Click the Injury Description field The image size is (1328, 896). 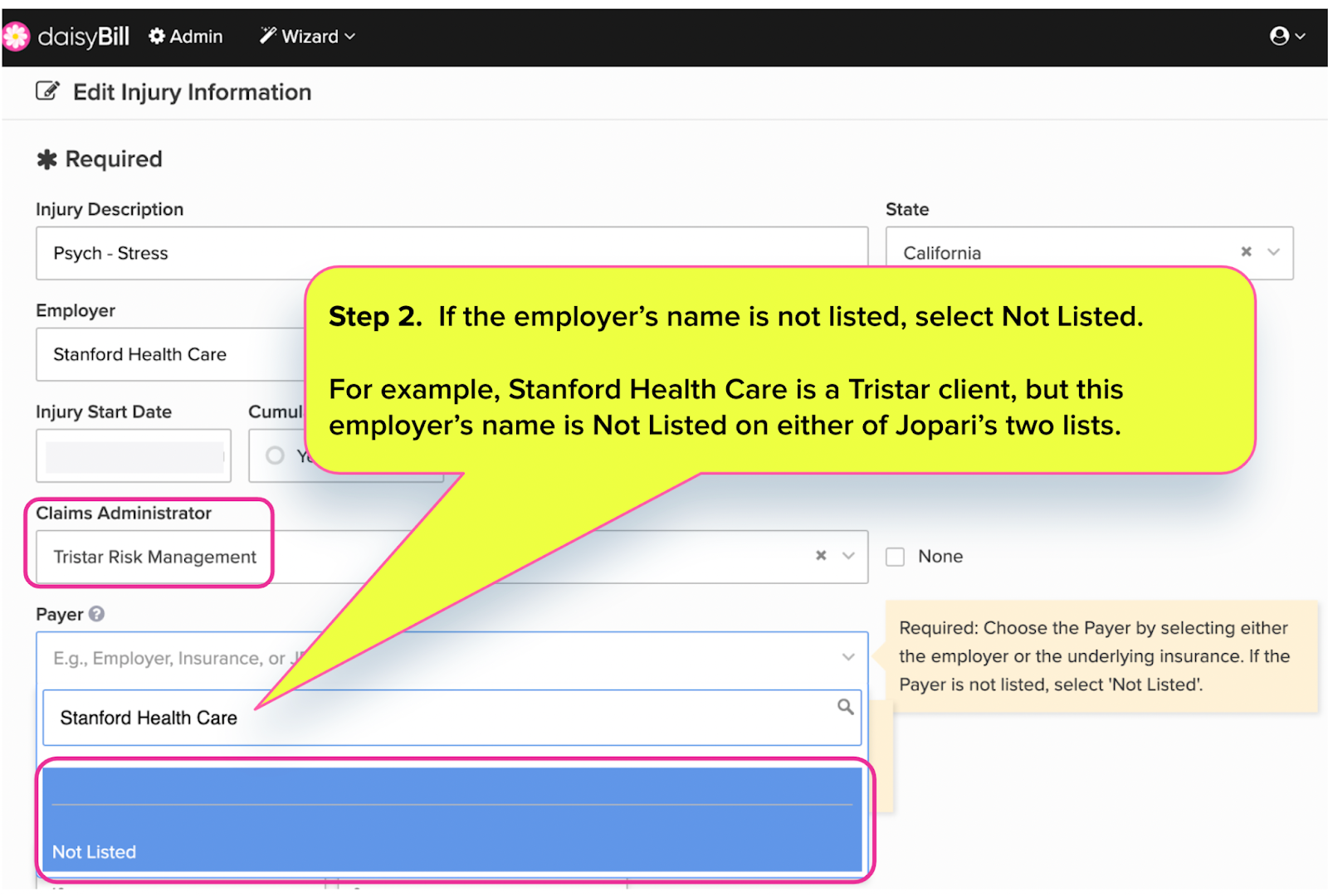[x=452, y=253]
